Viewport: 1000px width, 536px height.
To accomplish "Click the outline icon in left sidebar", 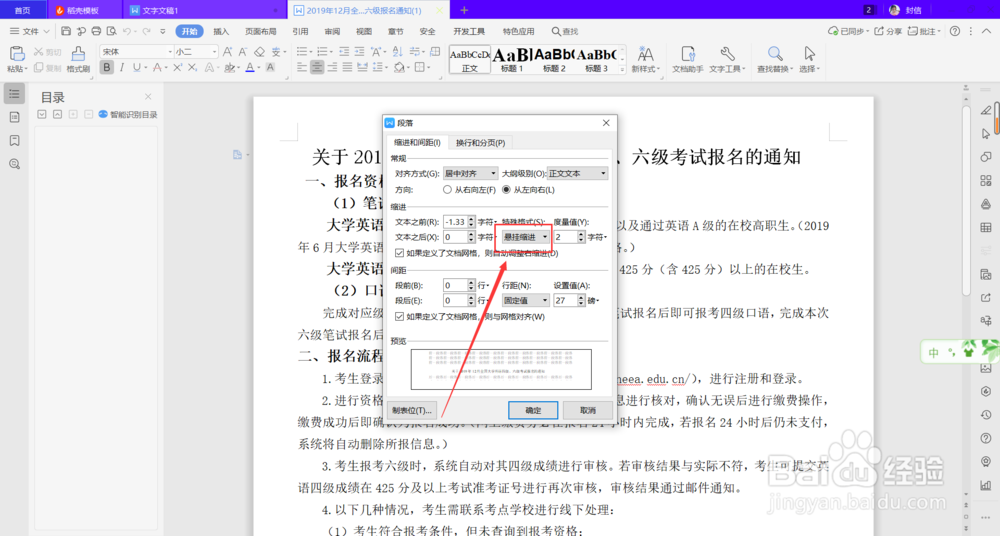I will (x=15, y=94).
